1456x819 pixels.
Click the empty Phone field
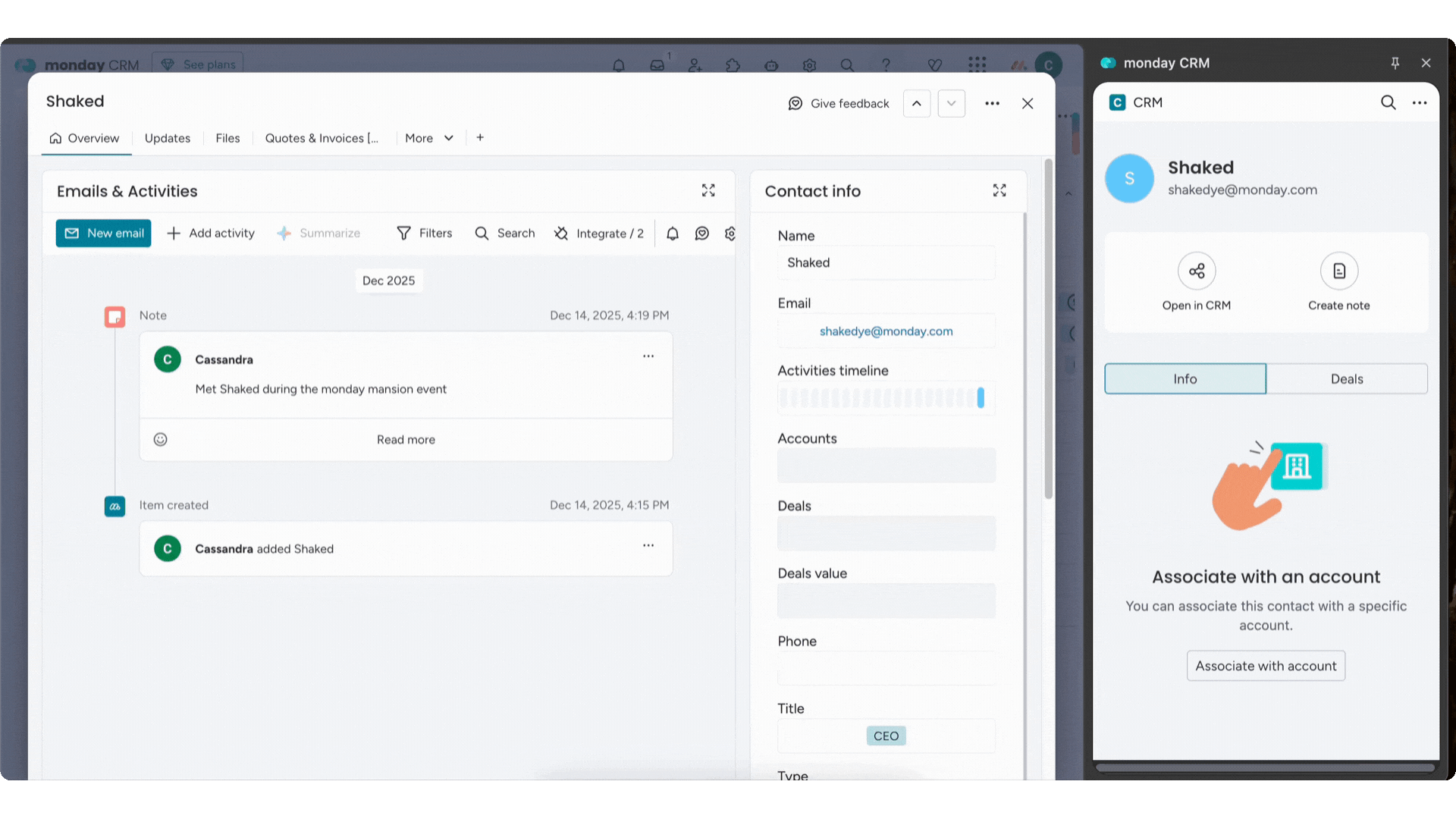click(x=886, y=668)
